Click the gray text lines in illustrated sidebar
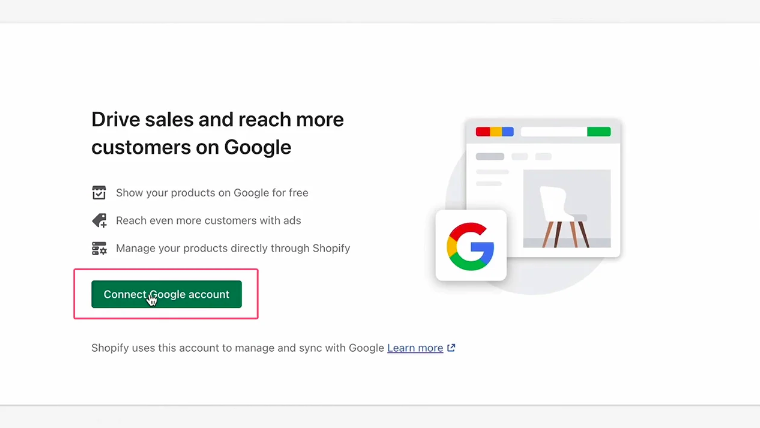 [491, 178]
